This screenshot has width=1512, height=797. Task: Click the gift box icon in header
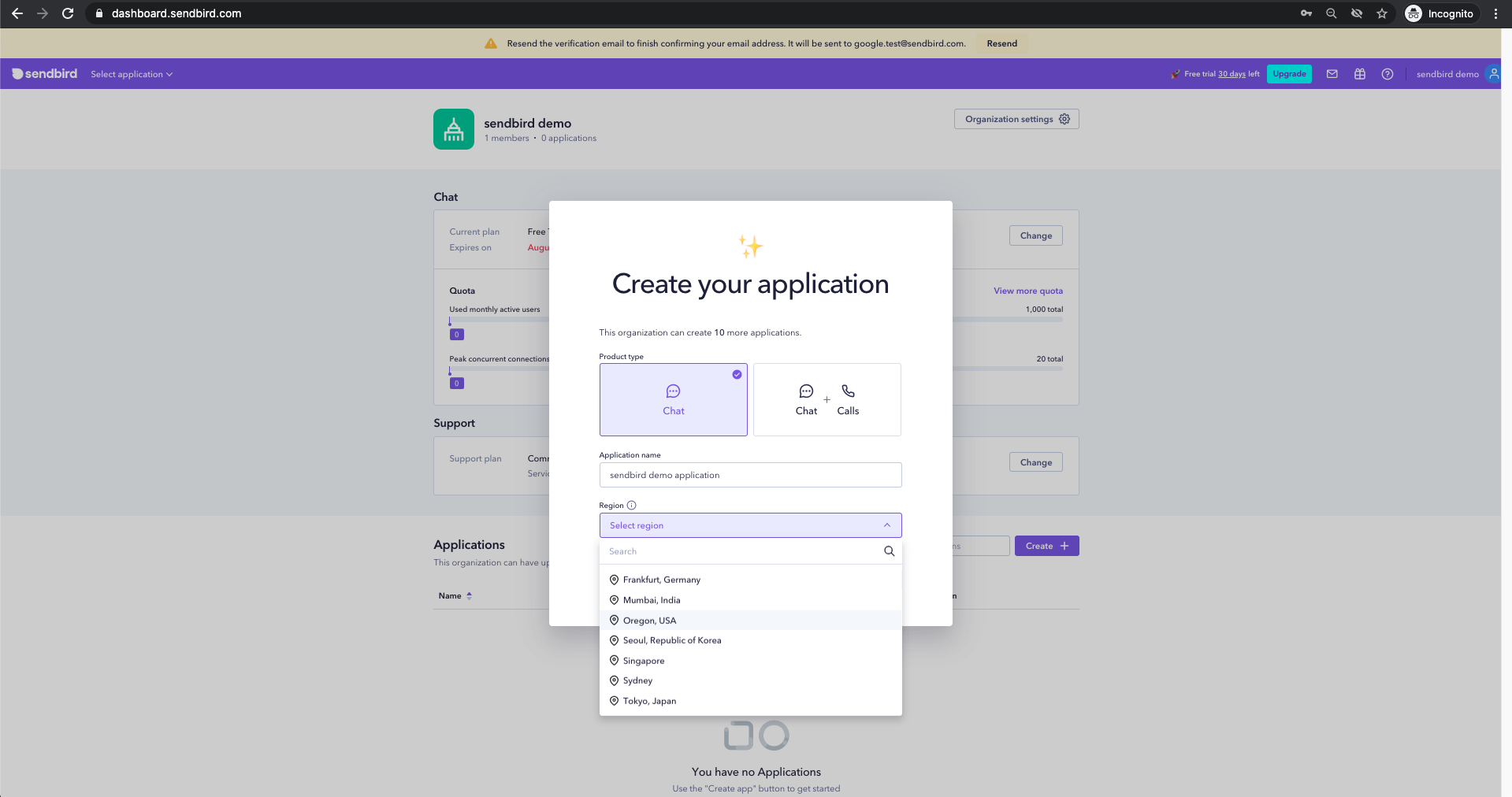(x=1360, y=74)
